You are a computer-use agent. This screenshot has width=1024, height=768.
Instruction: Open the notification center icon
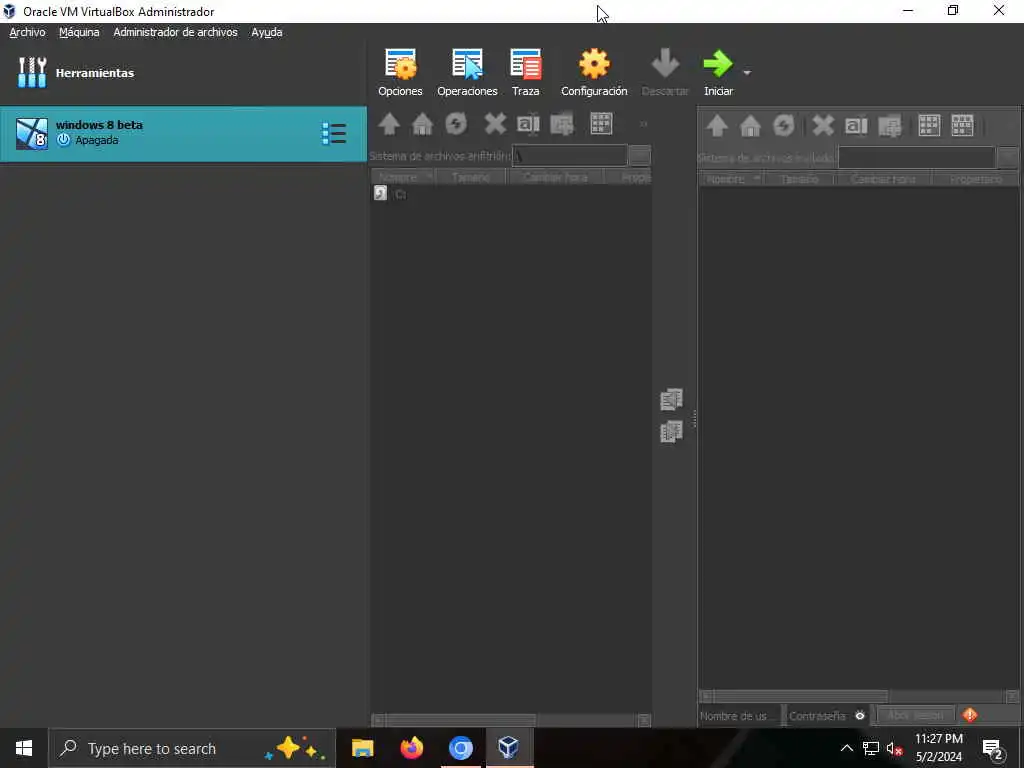tap(993, 748)
